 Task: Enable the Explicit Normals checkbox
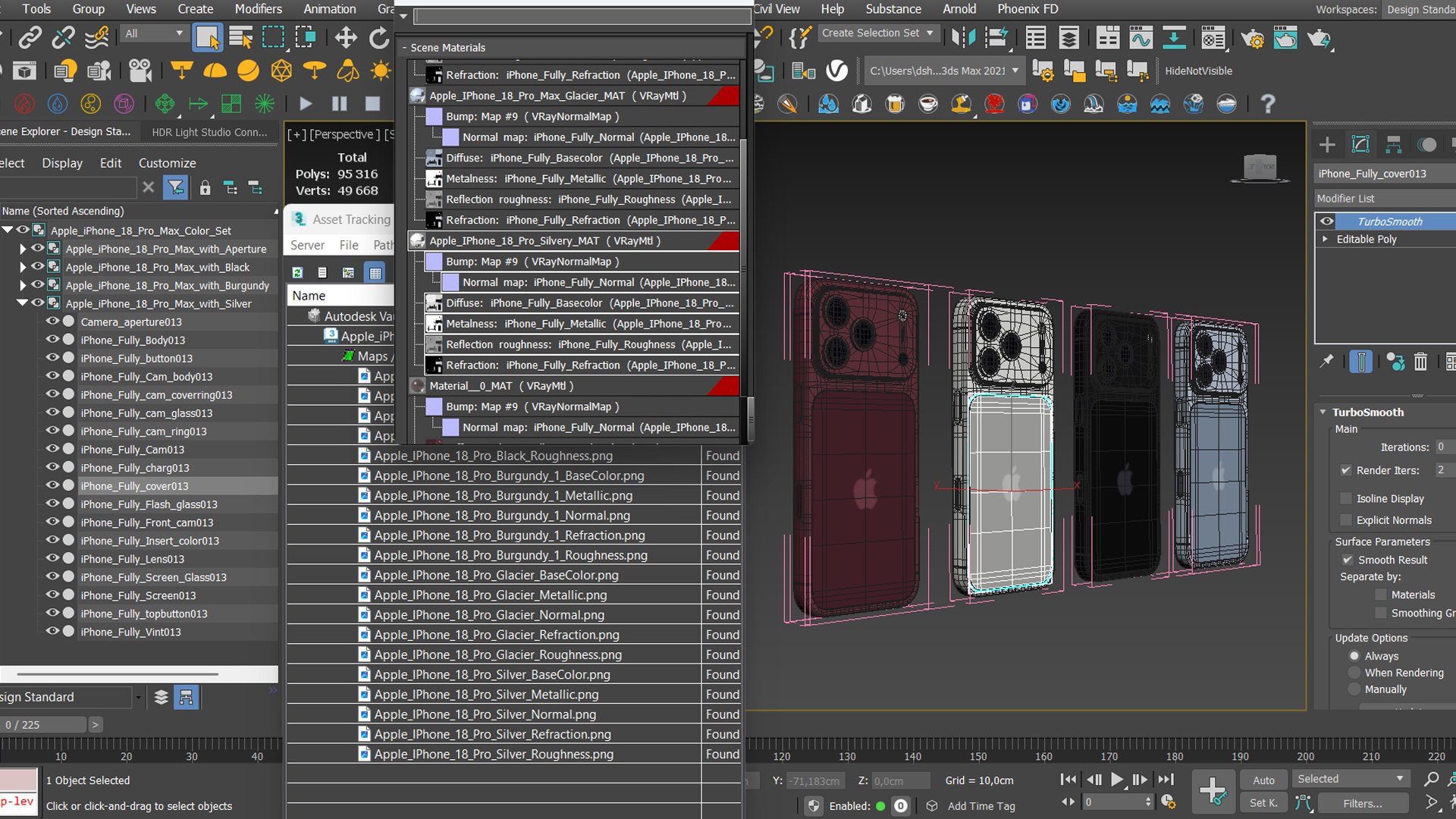tap(1346, 520)
